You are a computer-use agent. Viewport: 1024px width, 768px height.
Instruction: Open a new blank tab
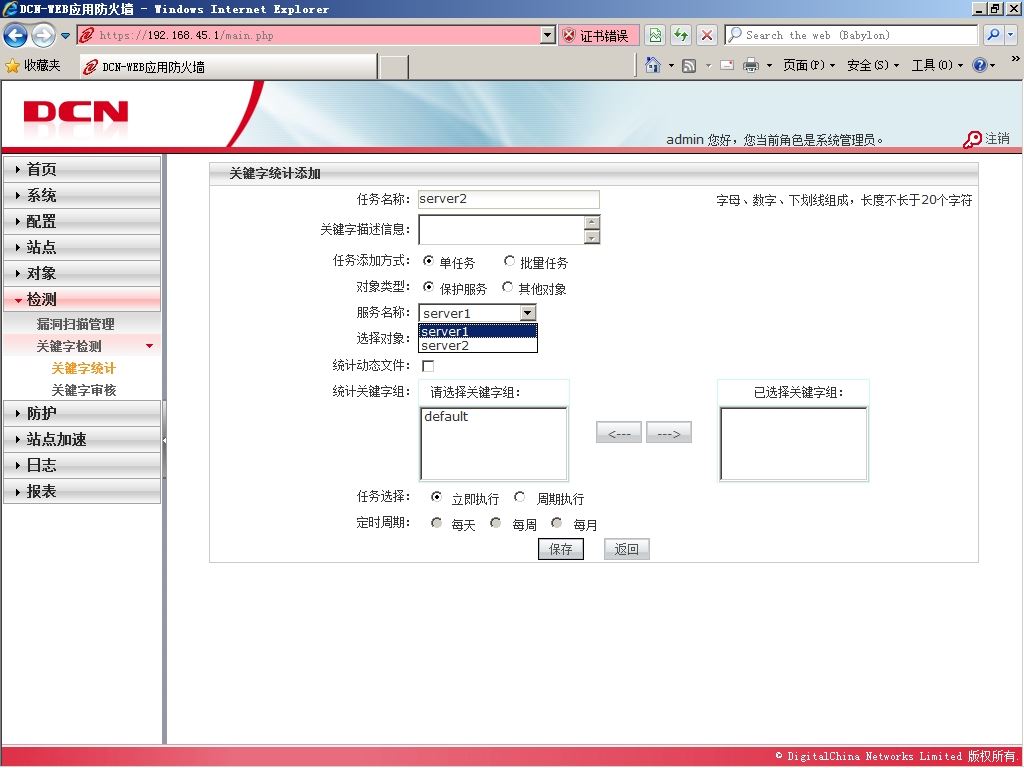(x=394, y=67)
